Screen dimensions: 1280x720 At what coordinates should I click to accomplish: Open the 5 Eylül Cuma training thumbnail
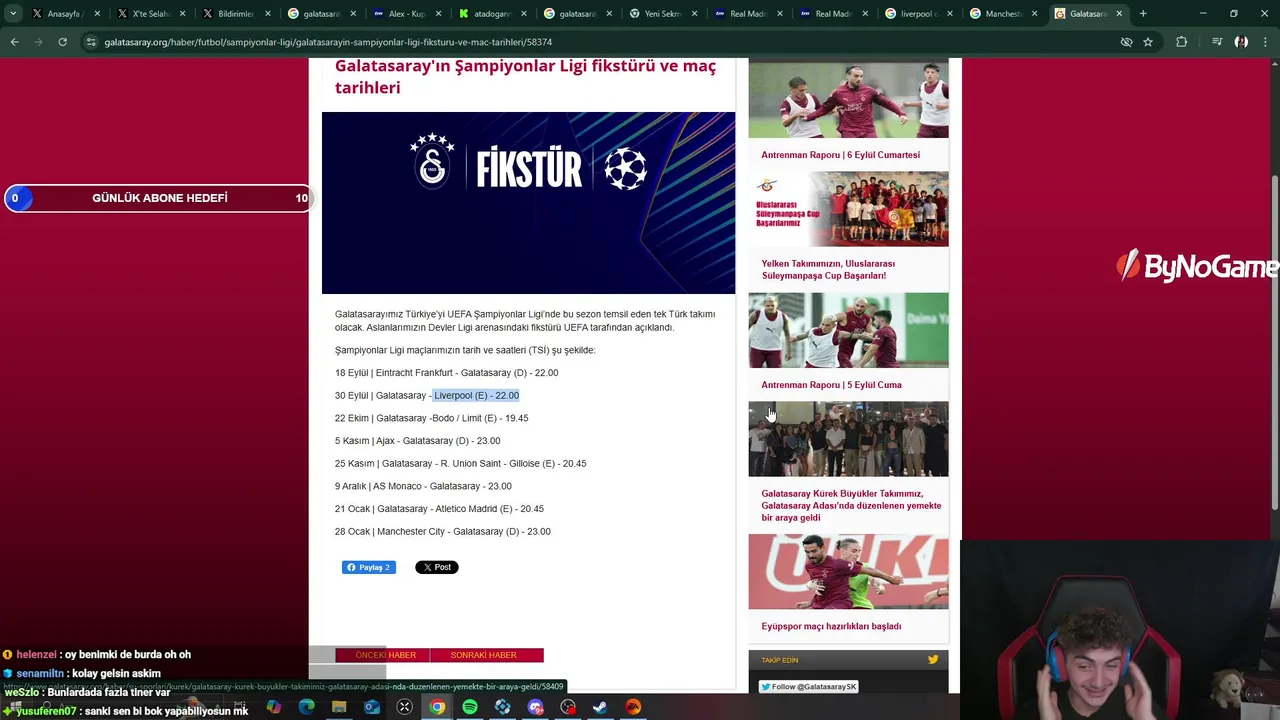tap(848, 330)
